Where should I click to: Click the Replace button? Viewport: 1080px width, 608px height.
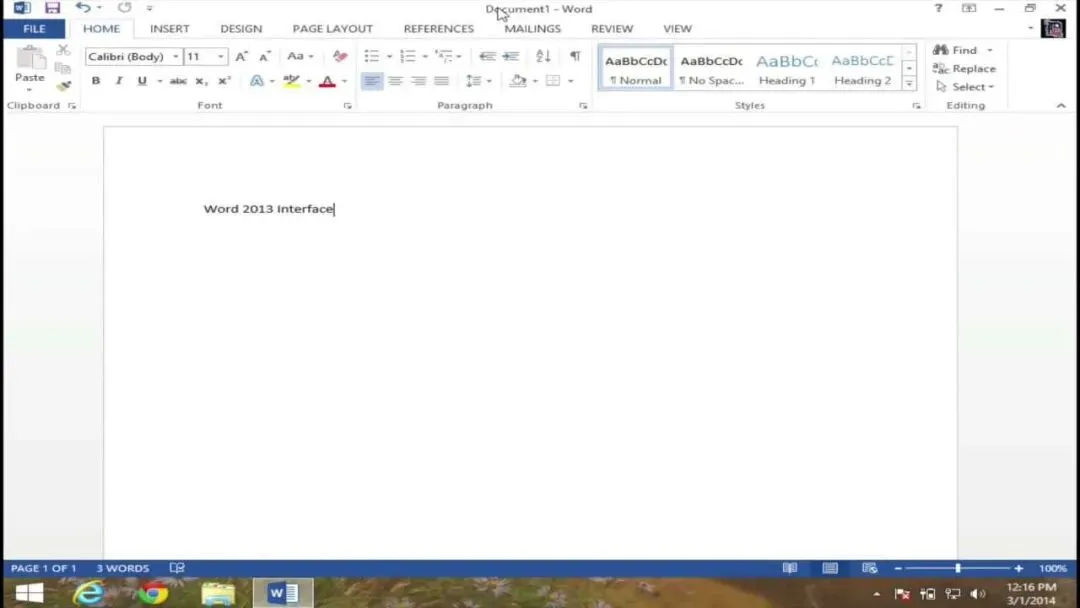tap(964, 68)
